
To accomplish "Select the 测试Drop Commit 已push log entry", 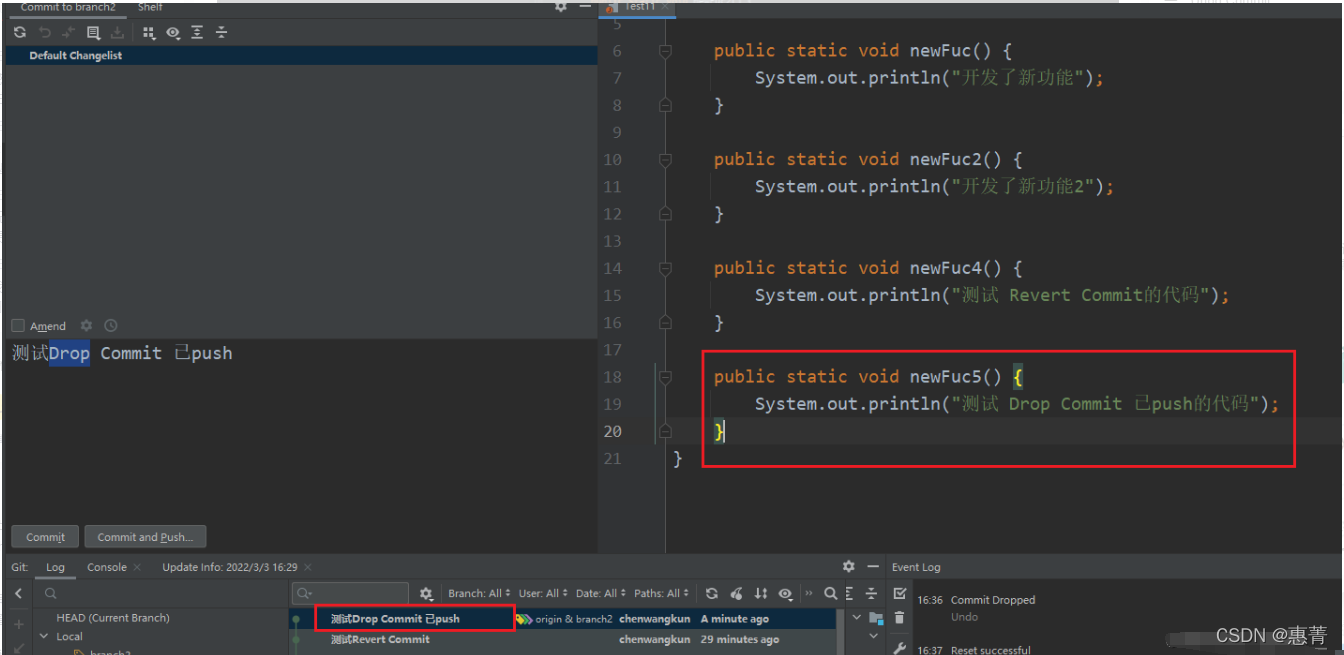I will (395, 619).
